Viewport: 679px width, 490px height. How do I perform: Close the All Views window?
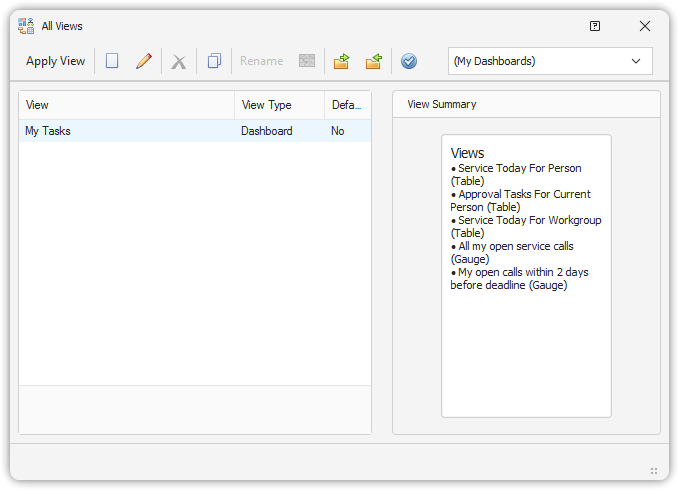pos(645,26)
